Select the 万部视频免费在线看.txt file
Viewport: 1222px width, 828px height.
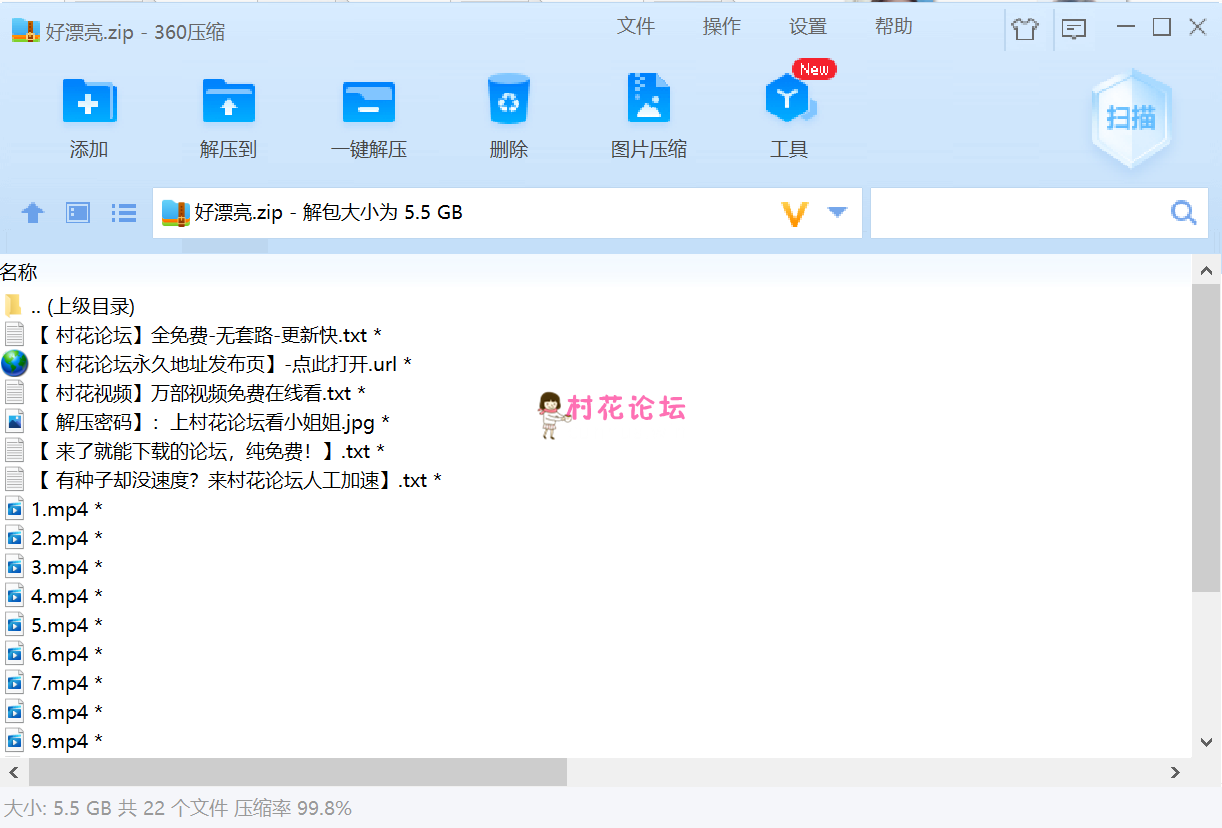coord(596,393)
